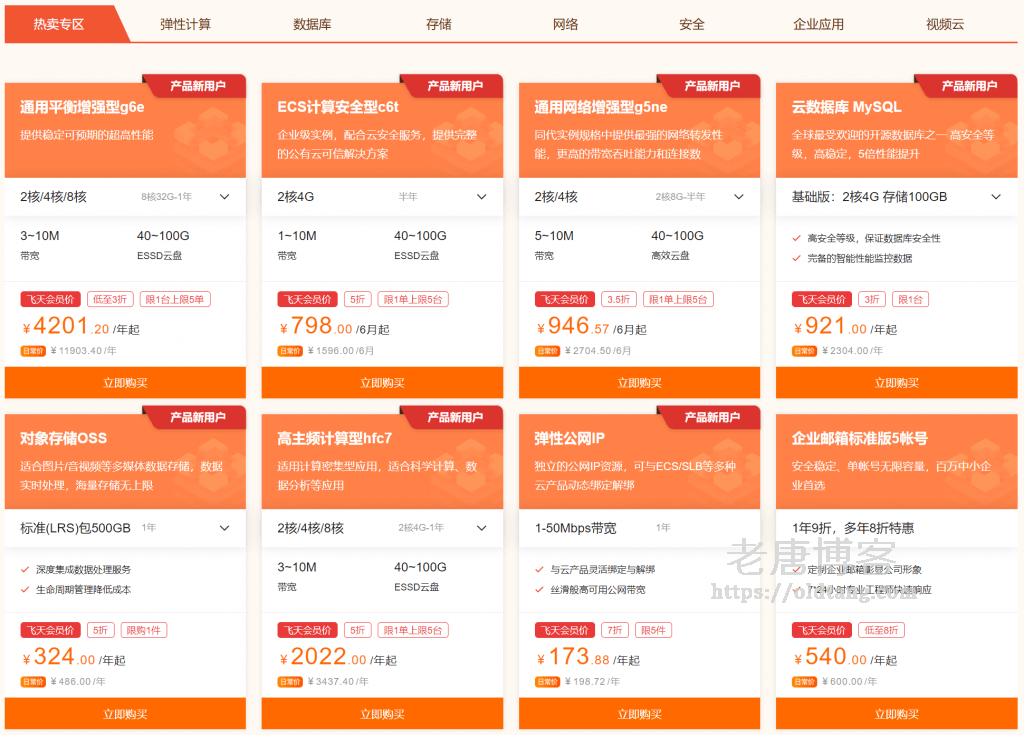The height and width of the screenshot is (735, 1024).
Task: Open the 企业应用 category tab
Action: (818, 24)
